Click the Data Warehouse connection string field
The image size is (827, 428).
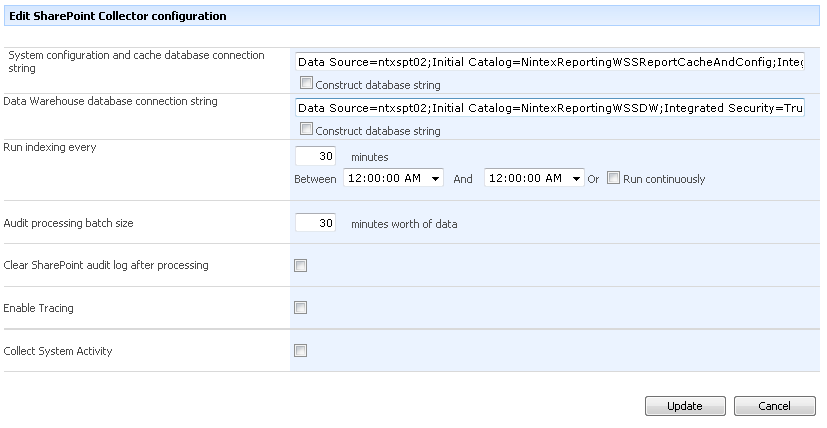click(x=550, y=108)
